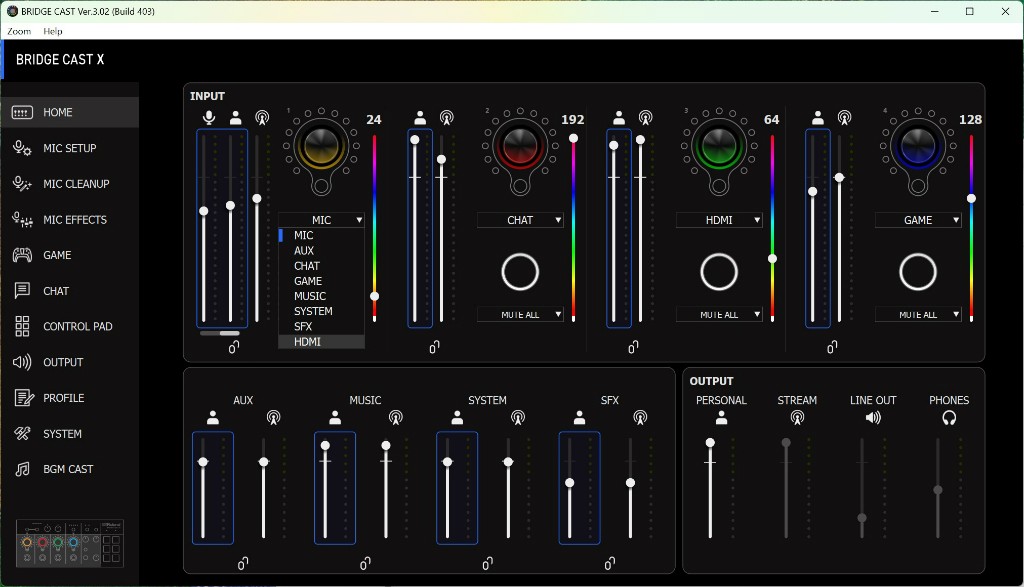This screenshot has width=1024, height=587.
Task: Go to MIC CLEANUP in the sidebar
Action: coord(76,184)
